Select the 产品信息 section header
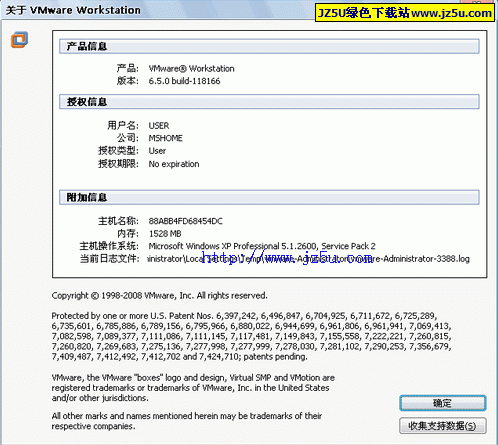This screenshot has height=445, width=498. pyautogui.click(x=269, y=46)
